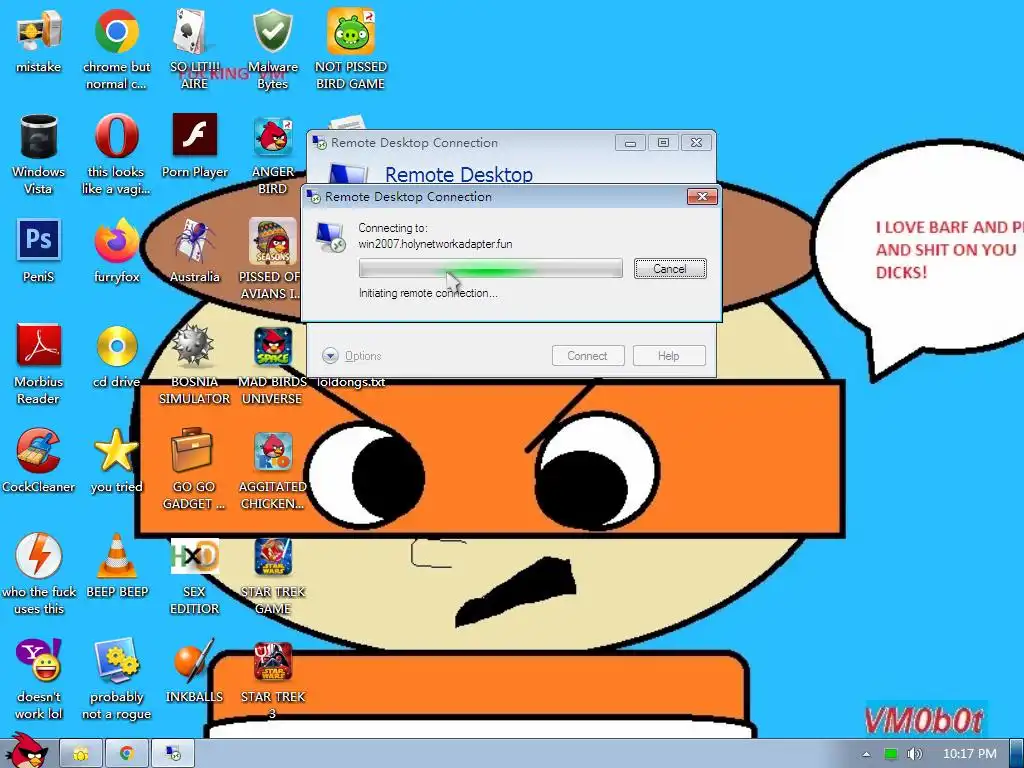
Task: Open the GO GO GADGET briefcase icon
Action: [192, 451]
